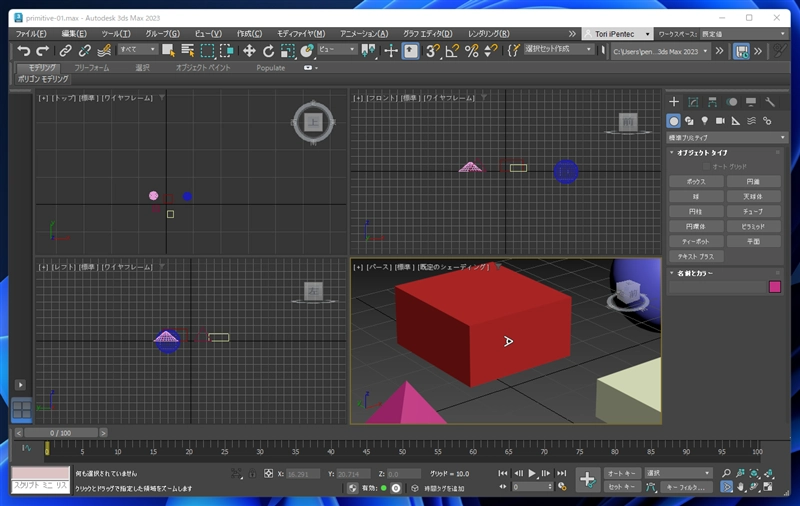Viewport: 800px width, 506px height.
Task: Open the 編集(E) menu
Action: (x=74, y=34)
